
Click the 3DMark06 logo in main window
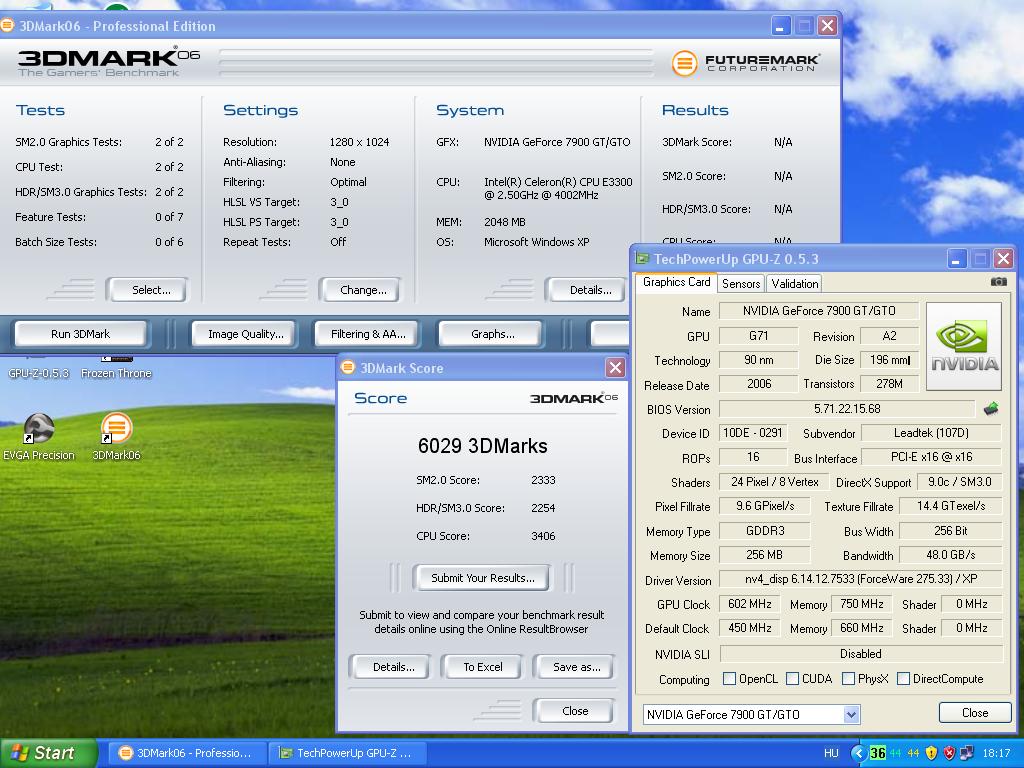pos(108,62)
